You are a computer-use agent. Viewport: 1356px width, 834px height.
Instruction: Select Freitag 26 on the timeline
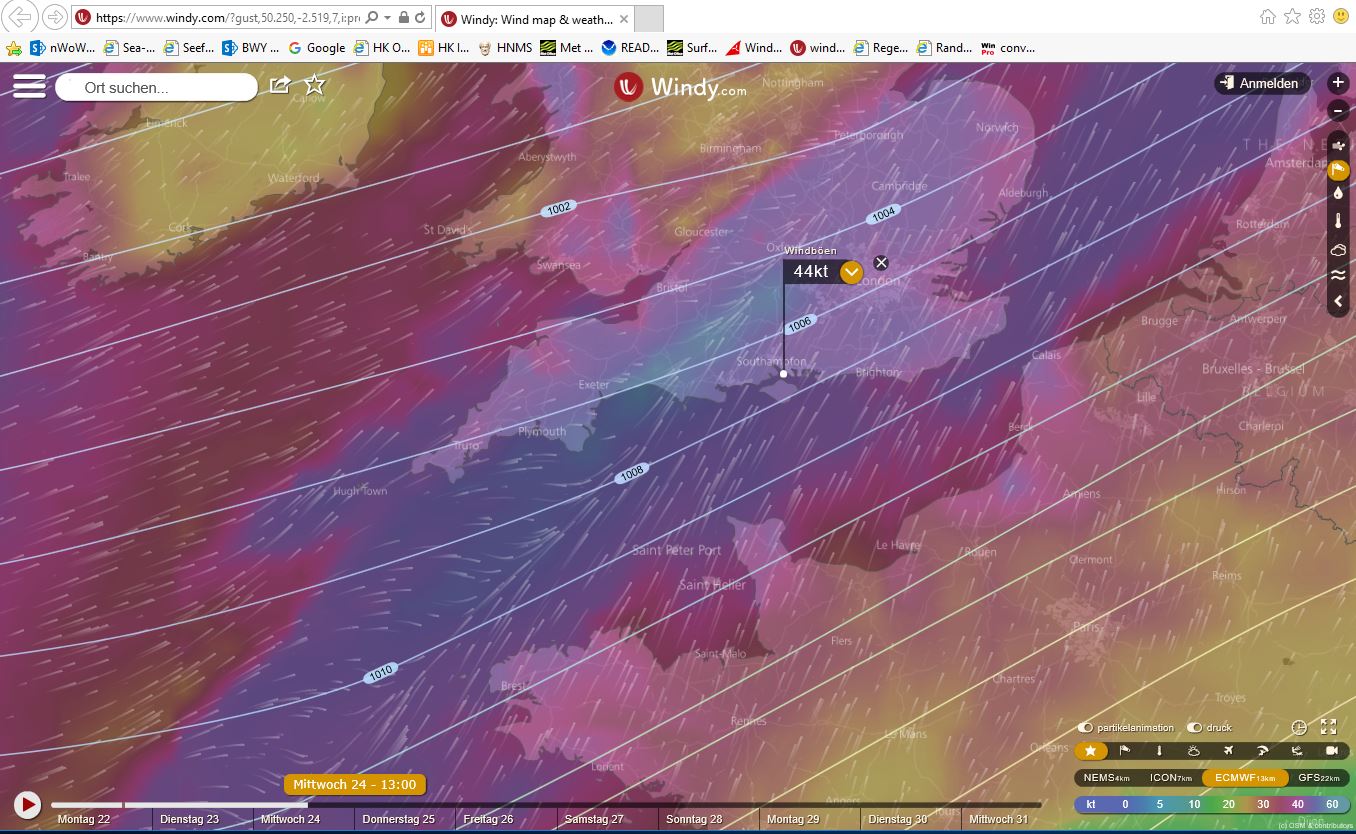[x=488, y=819]
